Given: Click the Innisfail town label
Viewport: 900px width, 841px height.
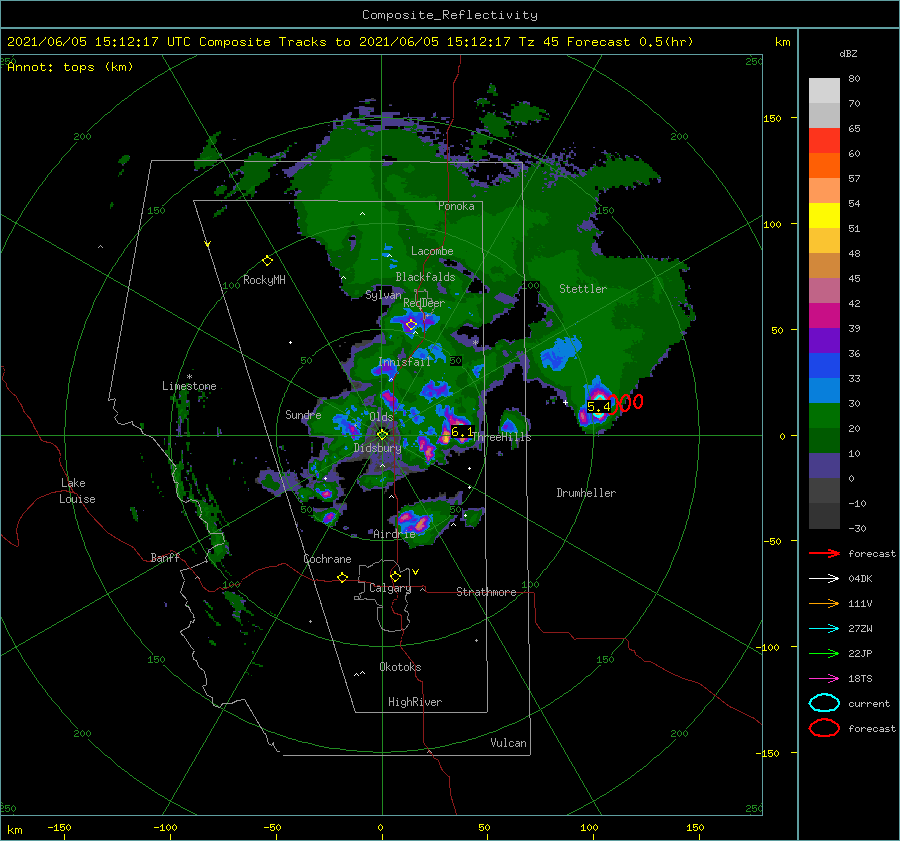Looking at the screenshot, I should [404, 362].
